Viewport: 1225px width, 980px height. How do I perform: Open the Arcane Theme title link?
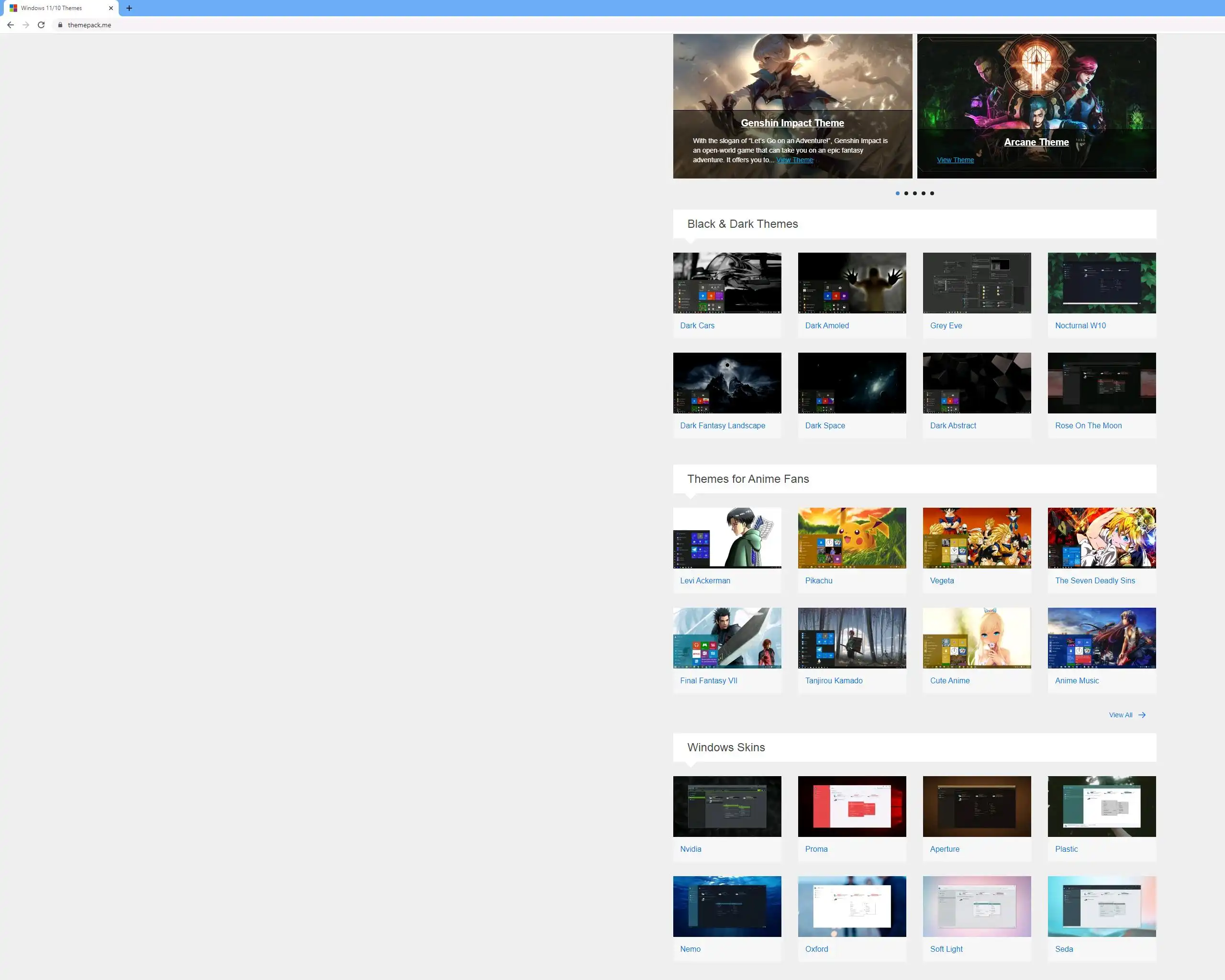click(1036, 142)
